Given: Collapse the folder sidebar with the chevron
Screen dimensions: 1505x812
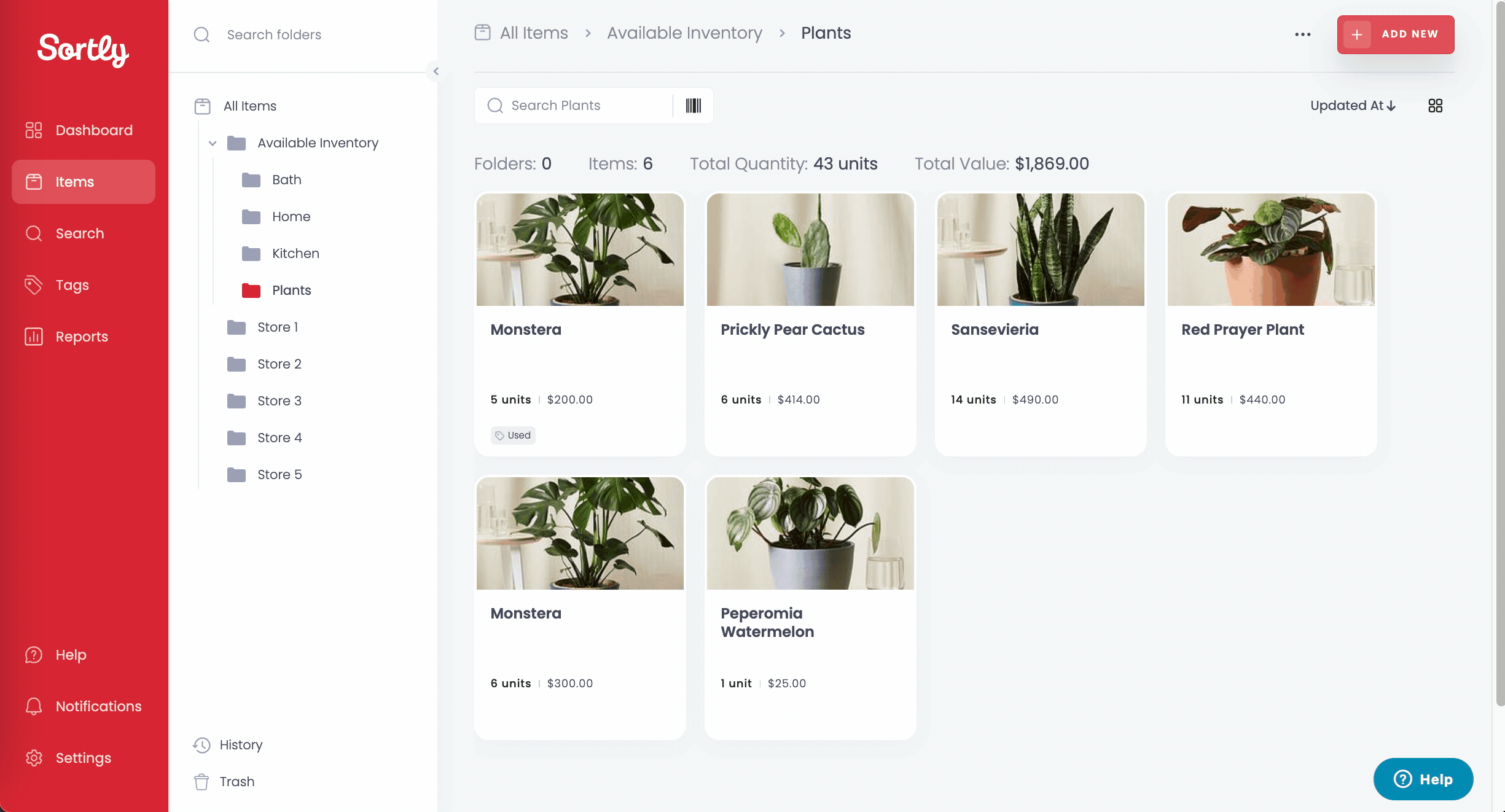Looking at the screenshot, I should click(x=436, y=71).
